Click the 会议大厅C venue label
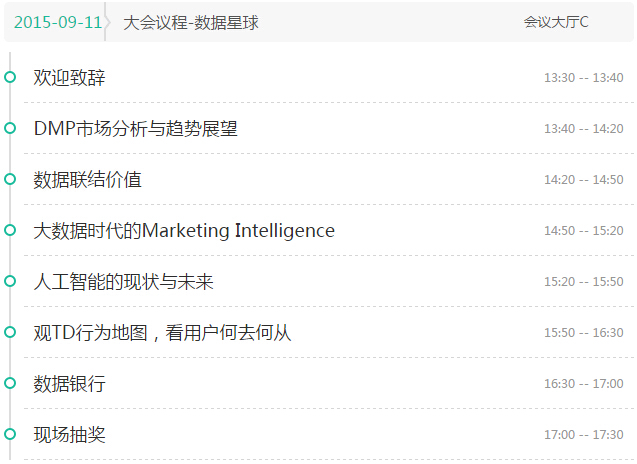The image size is (637, 464). coord(556,22)
